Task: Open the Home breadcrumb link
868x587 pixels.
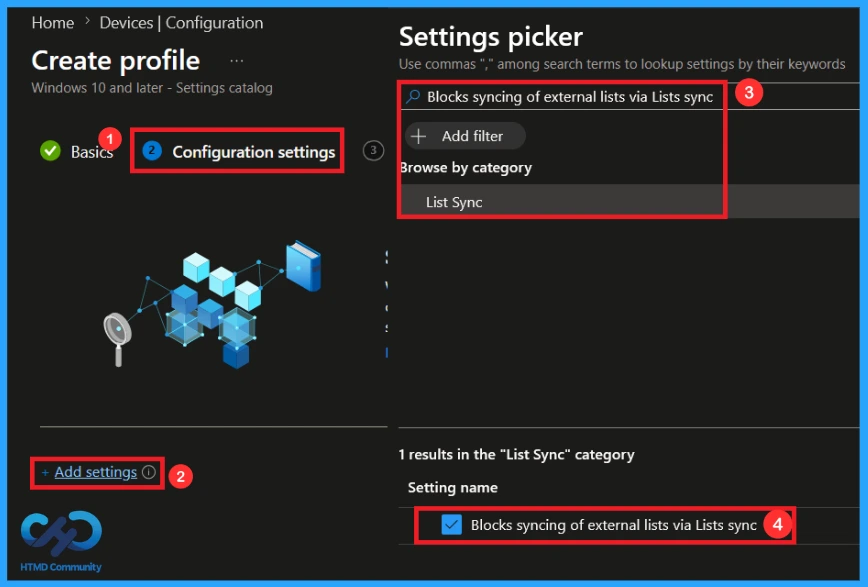Action: [x=53, y=23]
